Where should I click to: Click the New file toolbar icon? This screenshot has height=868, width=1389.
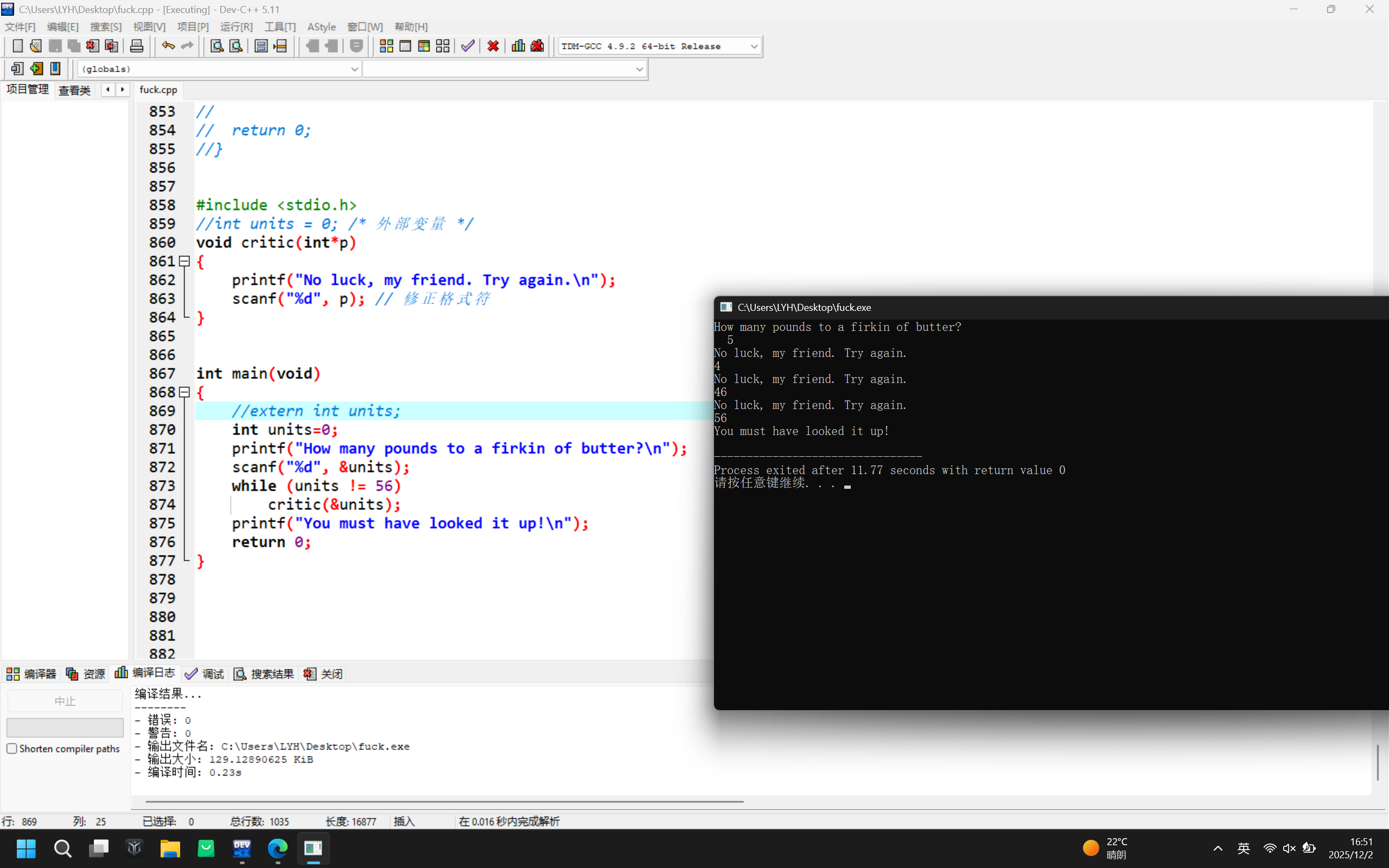[17, 46]
